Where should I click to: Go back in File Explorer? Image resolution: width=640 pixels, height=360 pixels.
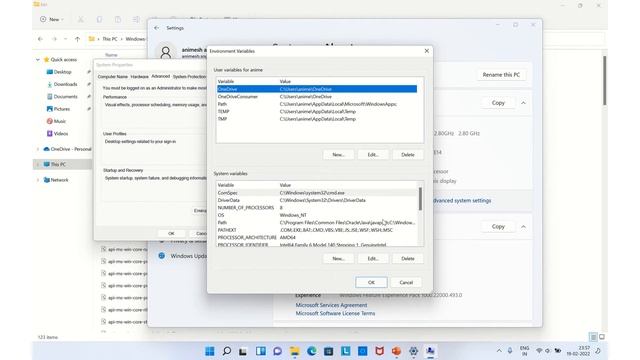click(x=40, y=39)
